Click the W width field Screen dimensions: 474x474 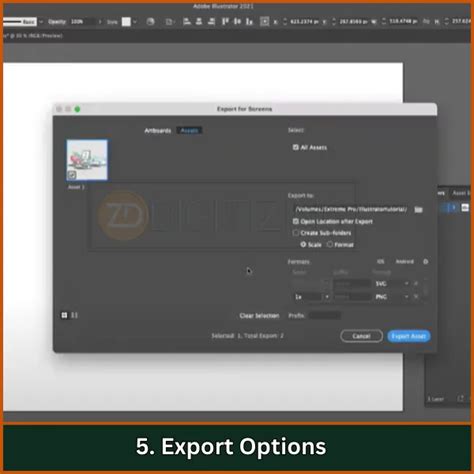coord(403,22)
